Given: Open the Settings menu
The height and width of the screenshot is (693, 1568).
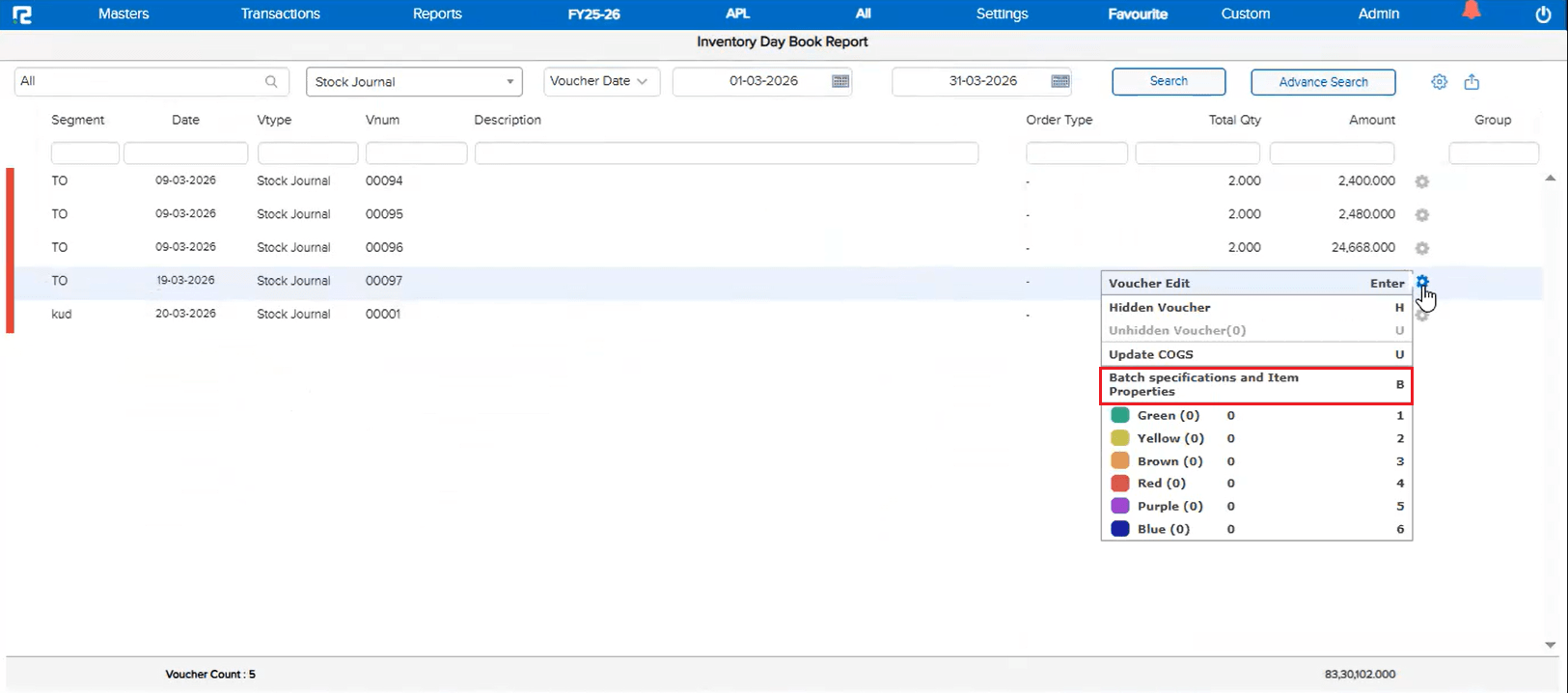Looking at the screenshot, I should pyautogui.click(x=1002, y=14).
